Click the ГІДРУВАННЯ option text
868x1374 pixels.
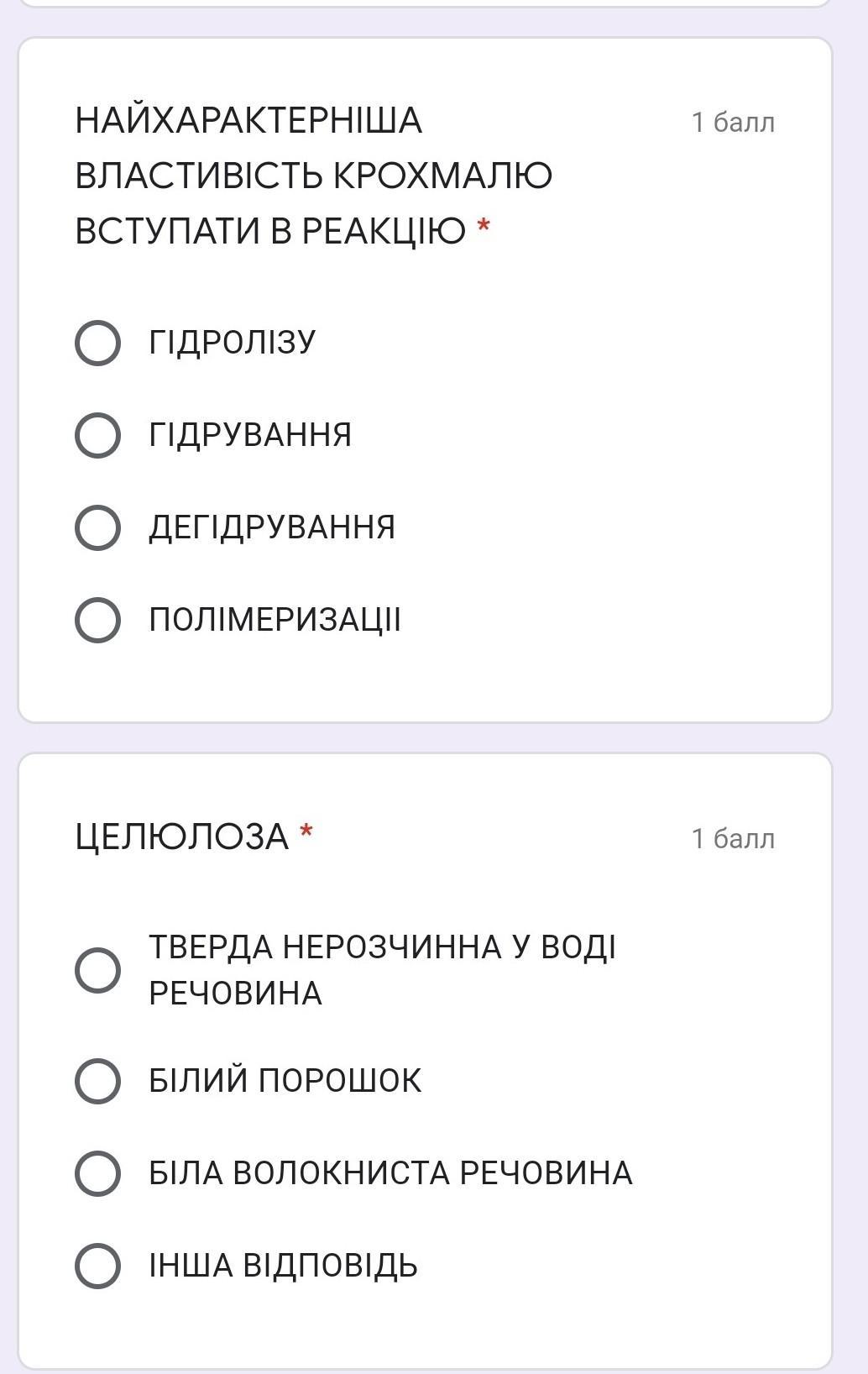[250, 435]
